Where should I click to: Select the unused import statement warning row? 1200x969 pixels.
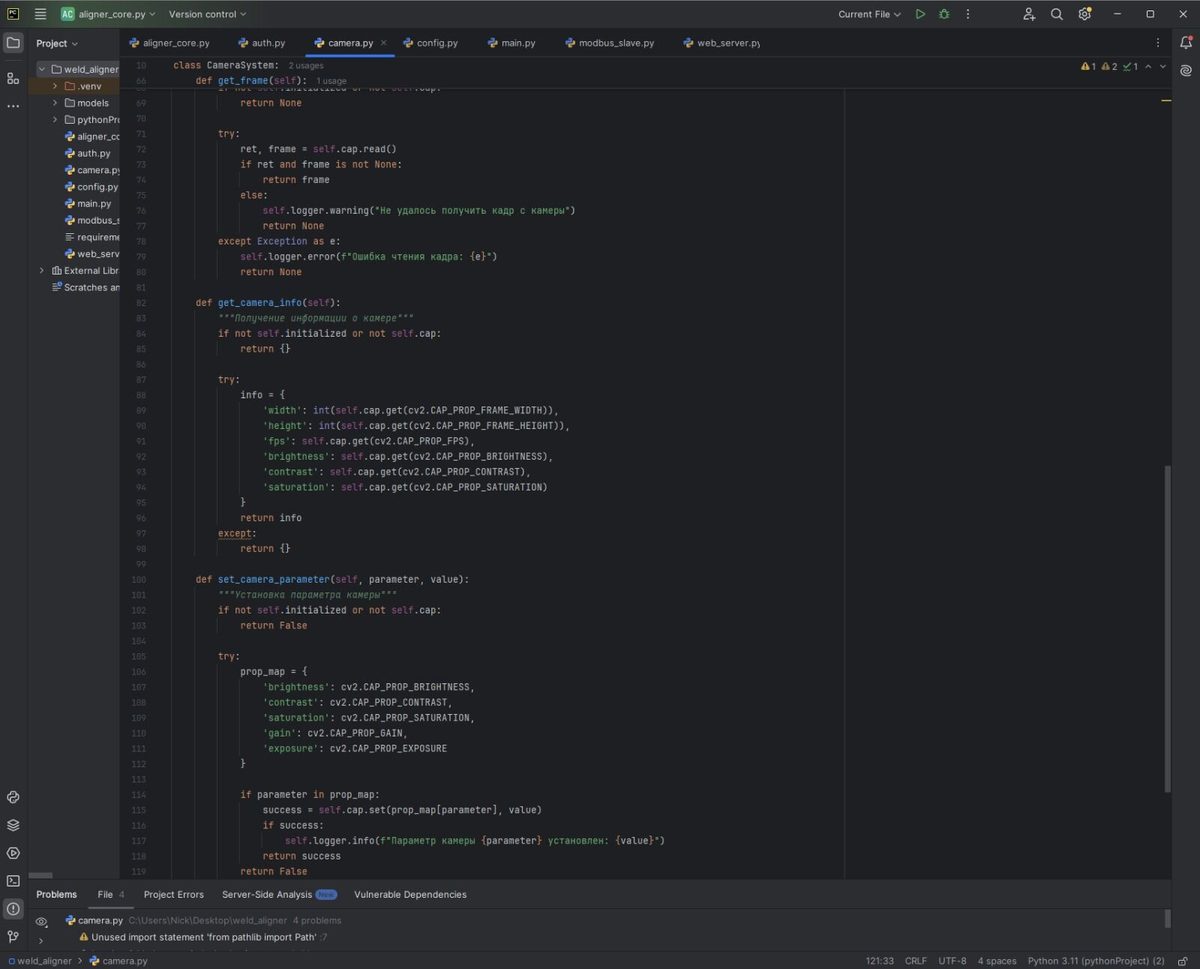tap(203, 938)
